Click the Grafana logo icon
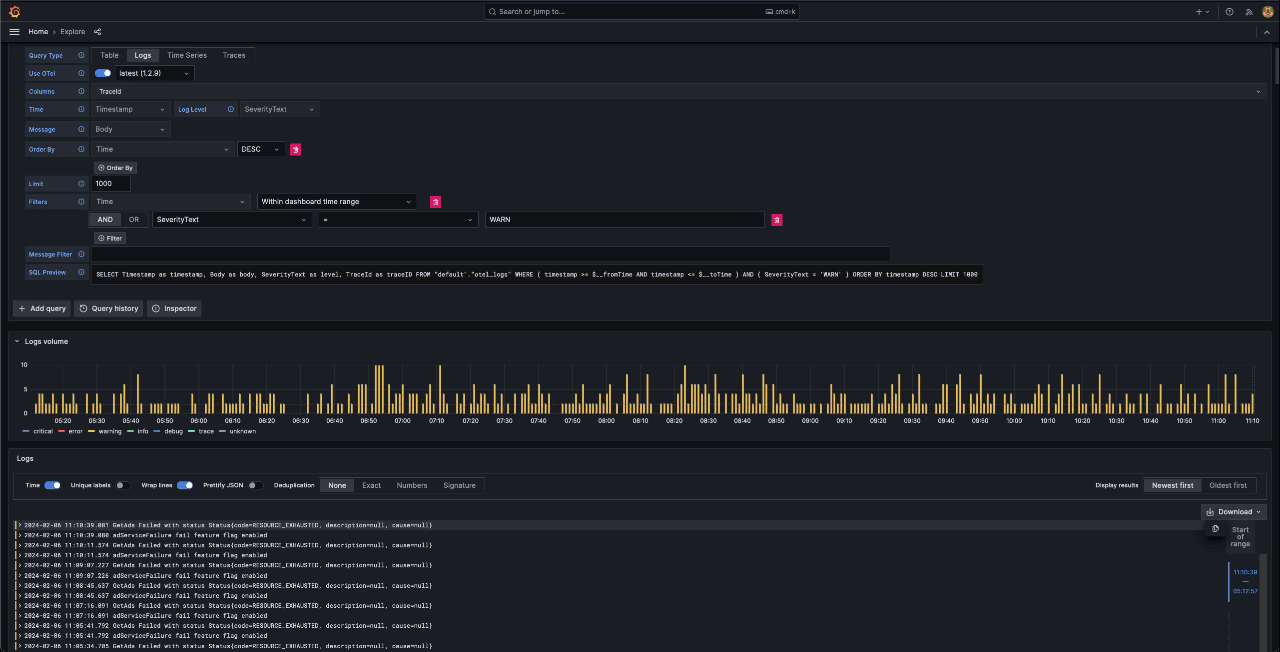1280x652 pixels. 14,11
